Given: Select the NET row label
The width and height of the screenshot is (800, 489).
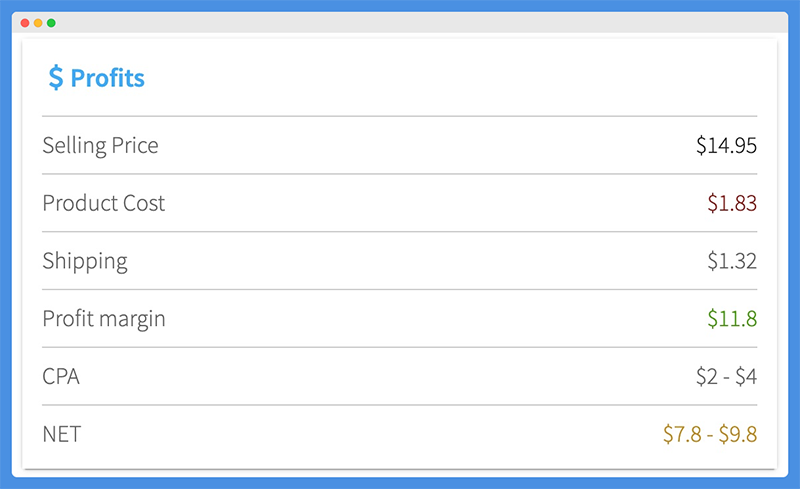Looking at the screenshot, I should (x=62, y=434).
